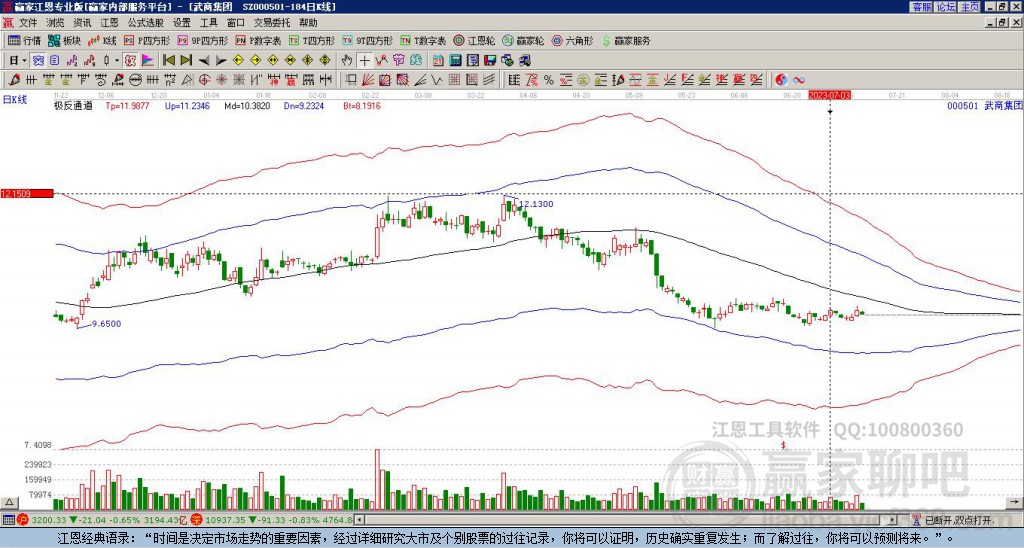Image resolution: width=1024 pixels, height=548 pixels.
Task: Open the 江恩轮 tool
Action: click(x=474, y=40)
